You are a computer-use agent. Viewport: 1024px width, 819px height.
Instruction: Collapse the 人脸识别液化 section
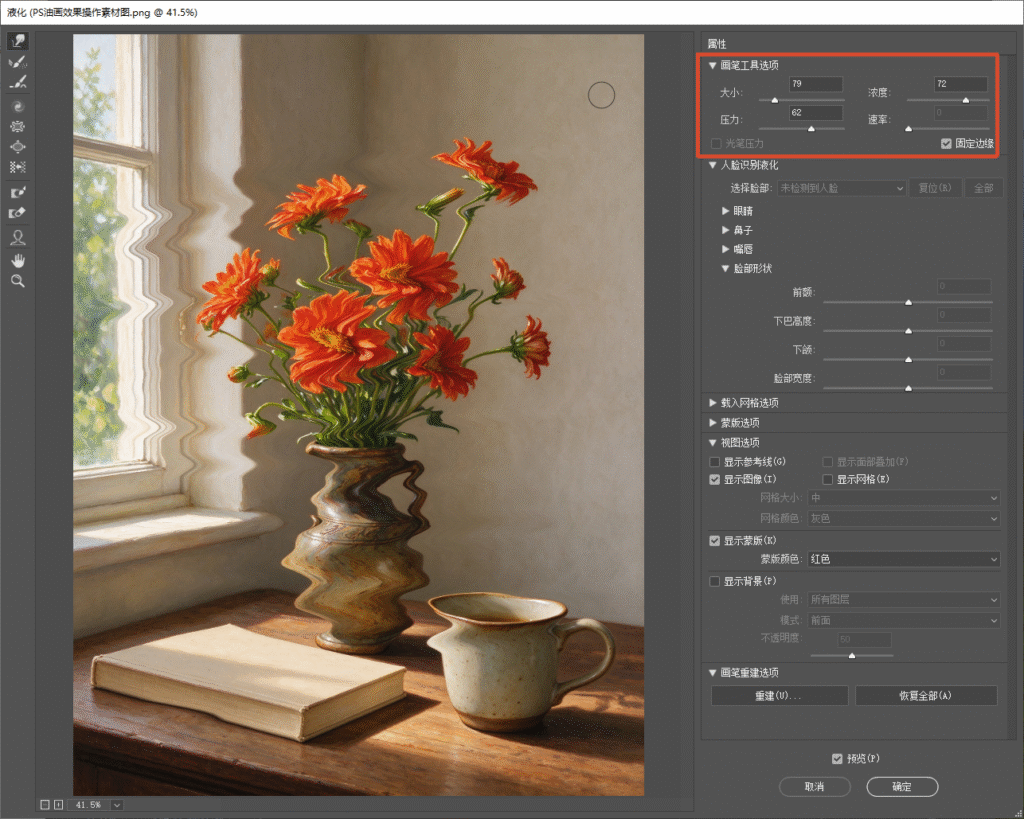712,165
